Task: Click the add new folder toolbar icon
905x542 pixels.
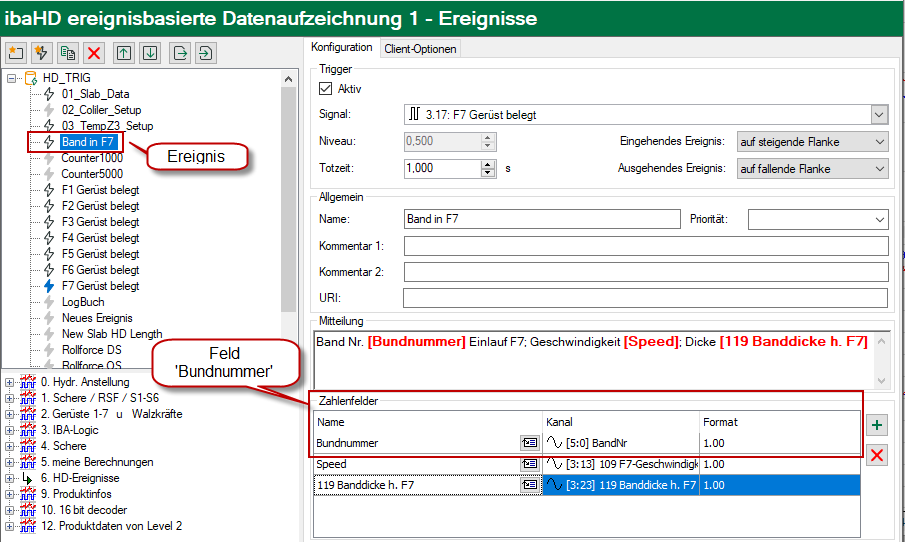Action: tap(16, 53)
